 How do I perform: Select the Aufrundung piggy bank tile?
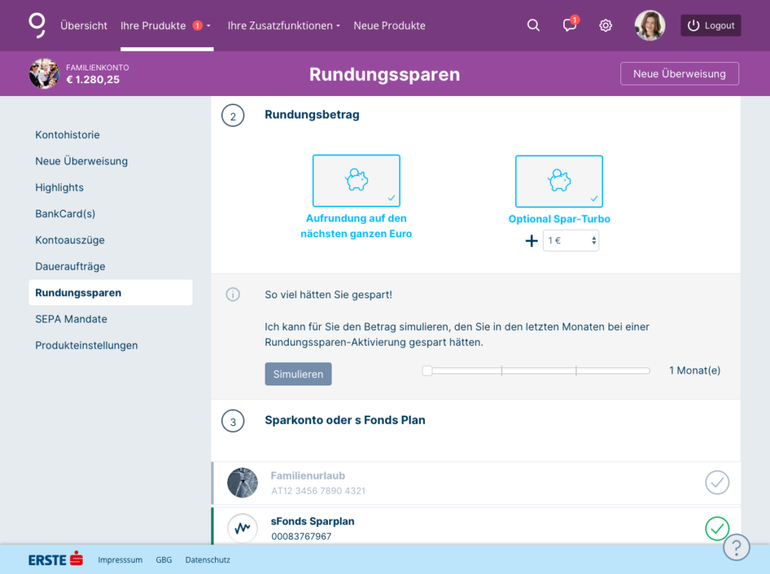click(x=357, y=181)
